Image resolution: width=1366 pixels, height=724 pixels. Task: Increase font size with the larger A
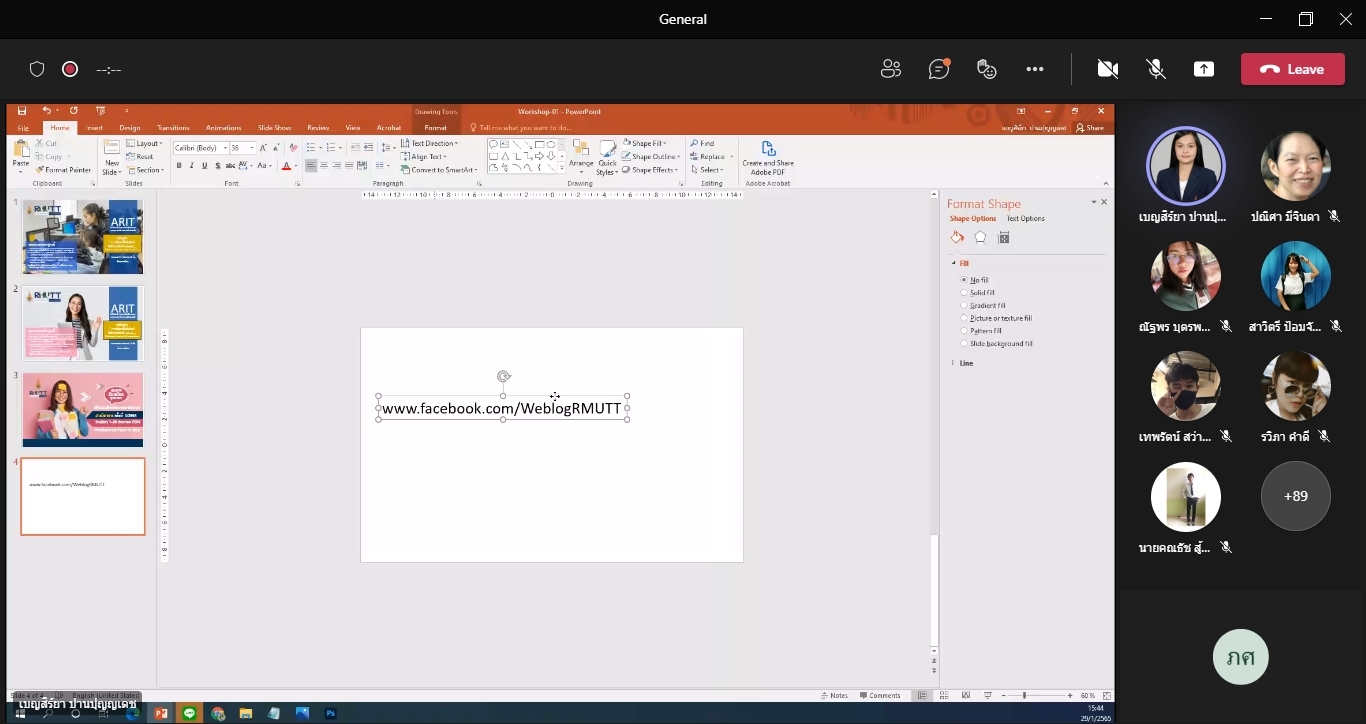pyautogui.click(x=263, y=148)
